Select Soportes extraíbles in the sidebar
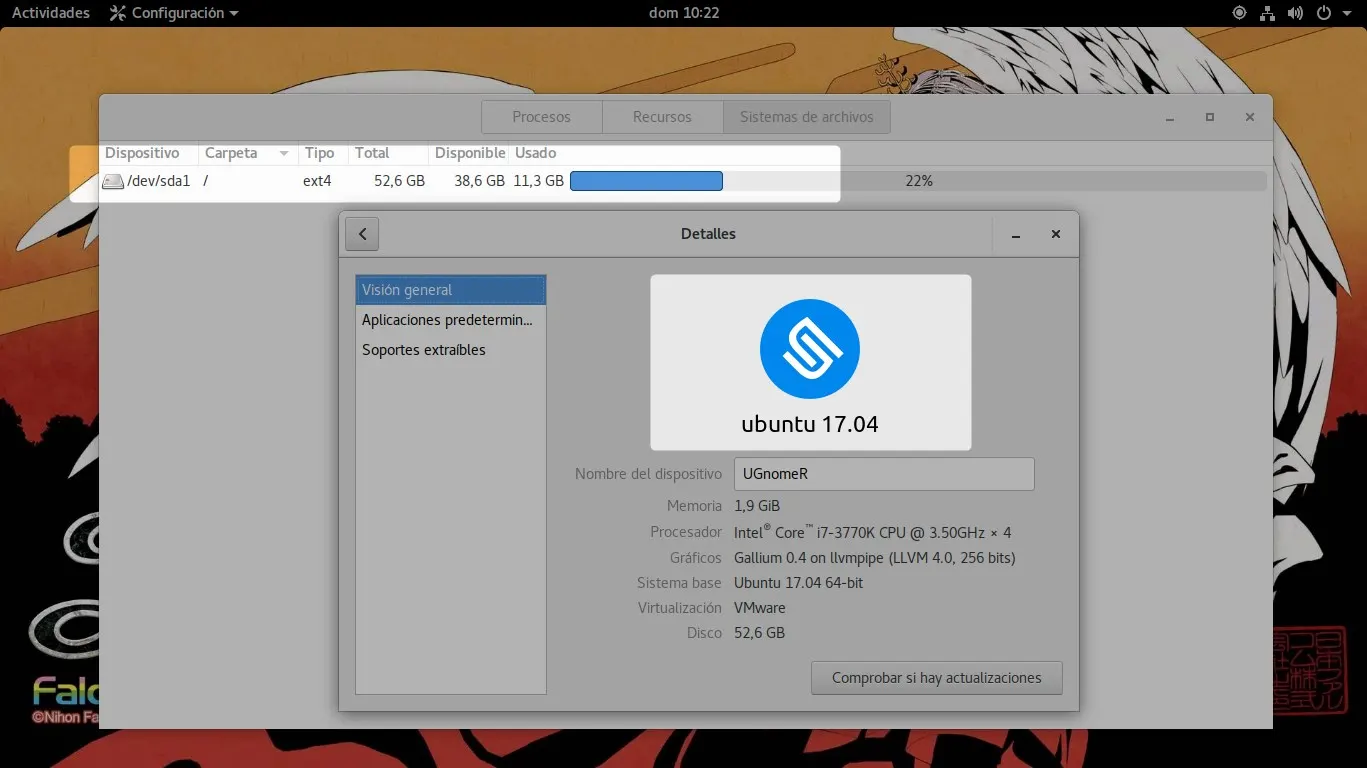 pos(423,349)
